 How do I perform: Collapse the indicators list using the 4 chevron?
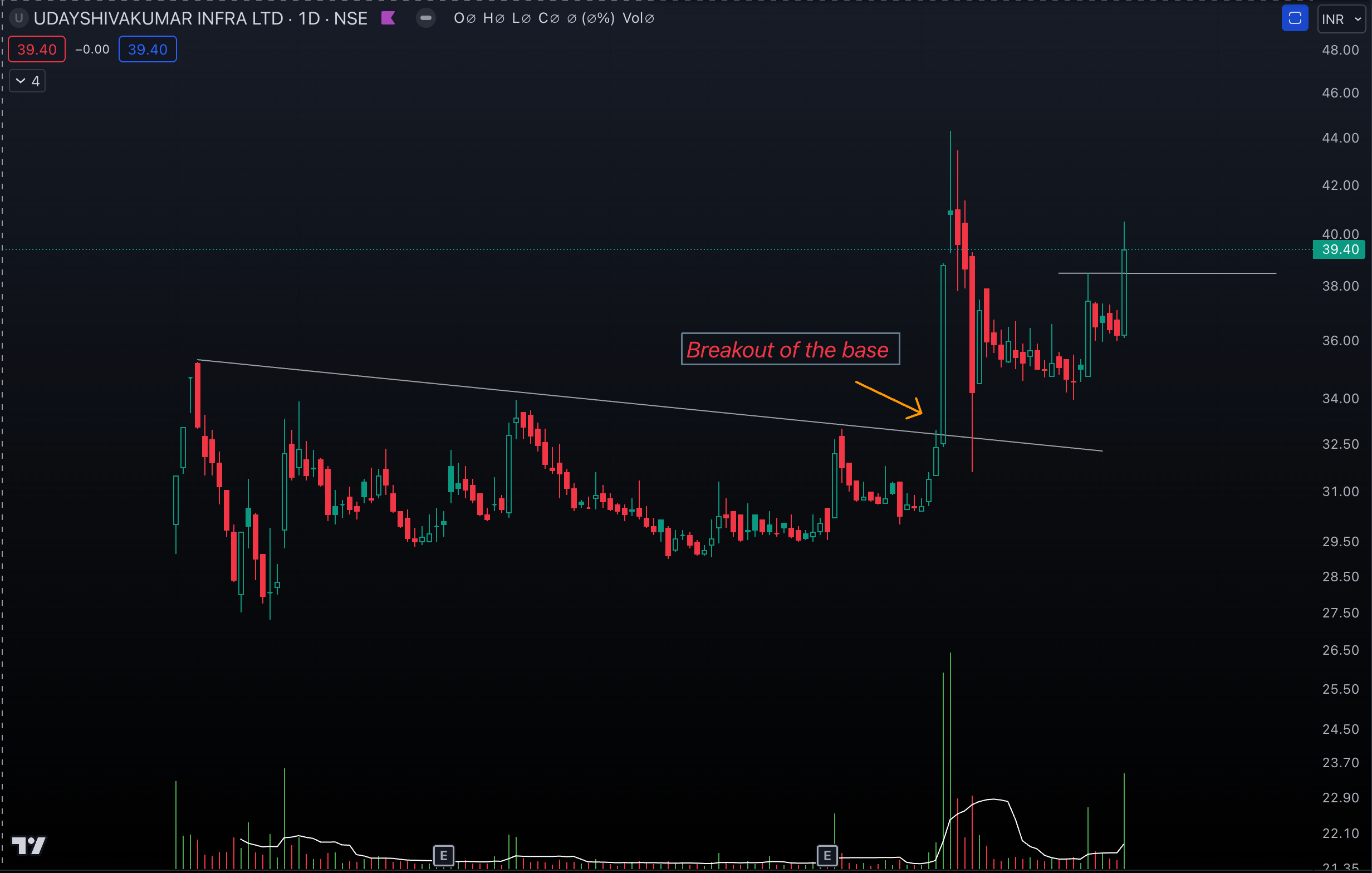[27, 80]
